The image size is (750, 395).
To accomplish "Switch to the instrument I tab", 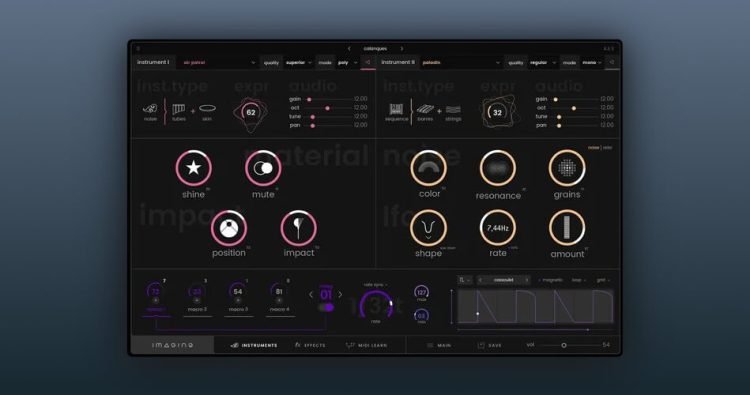I will coord(153,62).
